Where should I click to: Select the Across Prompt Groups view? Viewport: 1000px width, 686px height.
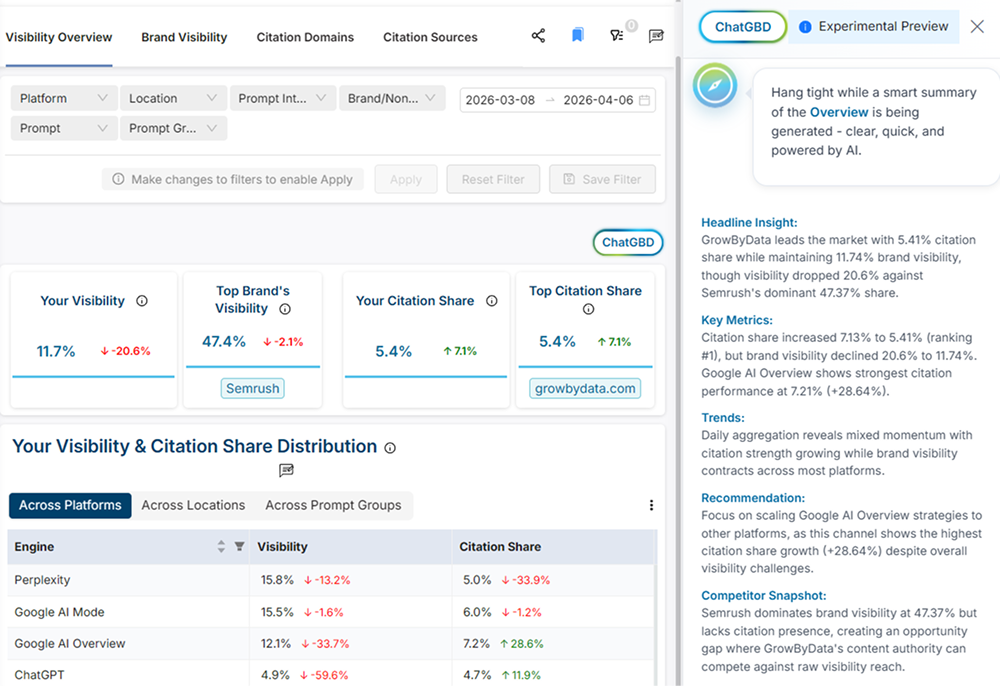(x=333, y=505)
